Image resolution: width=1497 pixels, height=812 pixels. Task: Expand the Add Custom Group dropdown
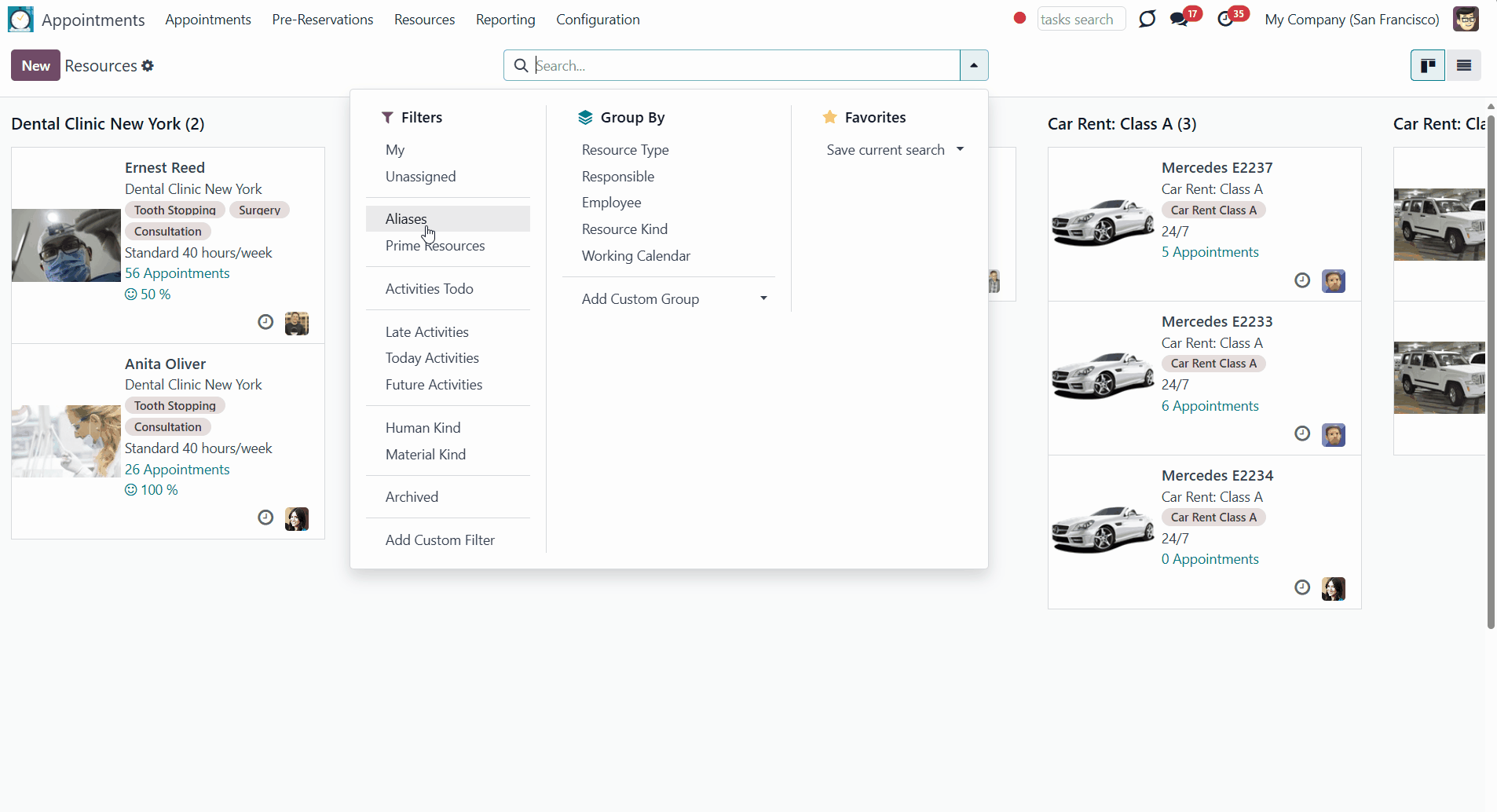coord(763,298)
